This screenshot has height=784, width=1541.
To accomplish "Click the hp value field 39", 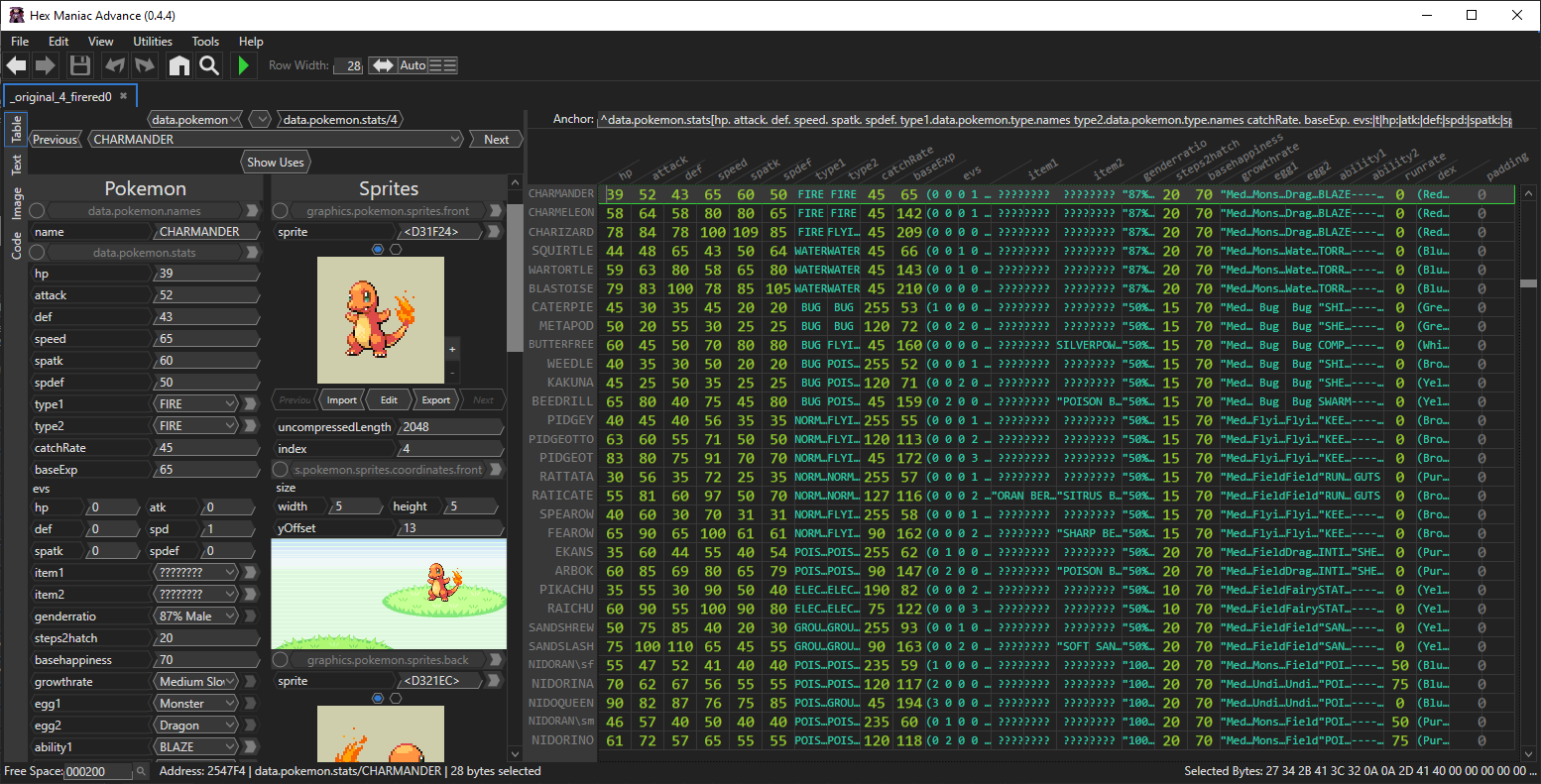I will pyautogui.click(x=205, y=274).
